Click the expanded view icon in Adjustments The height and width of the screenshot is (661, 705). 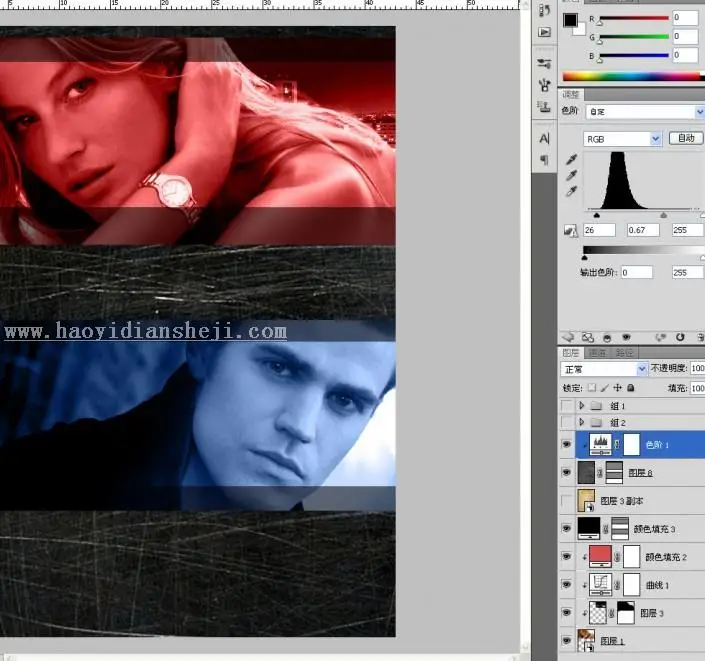point(588,337)
